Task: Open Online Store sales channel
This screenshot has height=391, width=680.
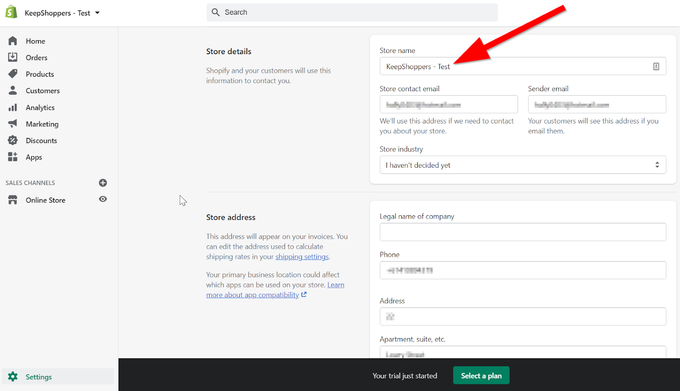Action: pos(45,200)
